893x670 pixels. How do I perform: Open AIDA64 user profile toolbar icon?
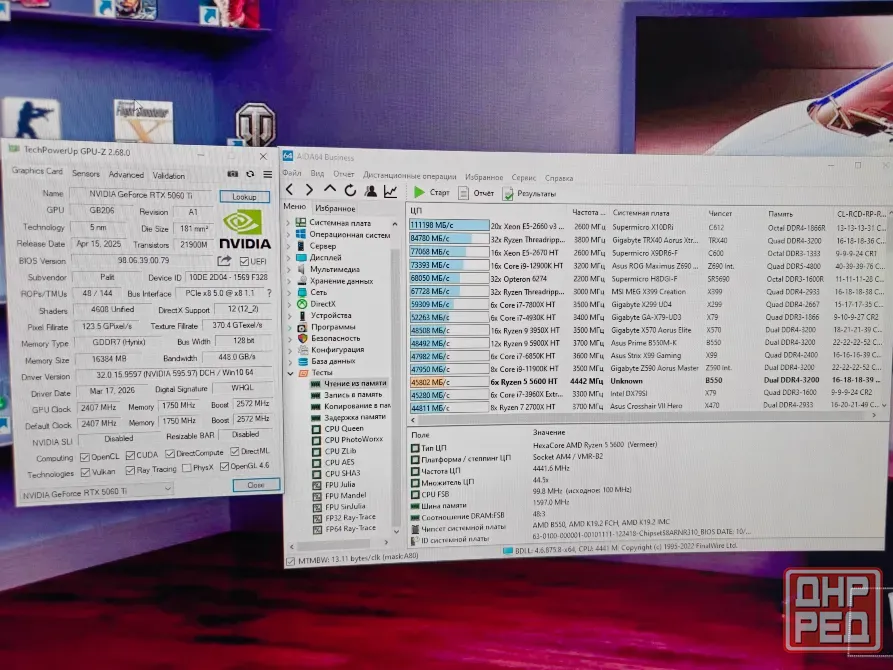(370, 191)
